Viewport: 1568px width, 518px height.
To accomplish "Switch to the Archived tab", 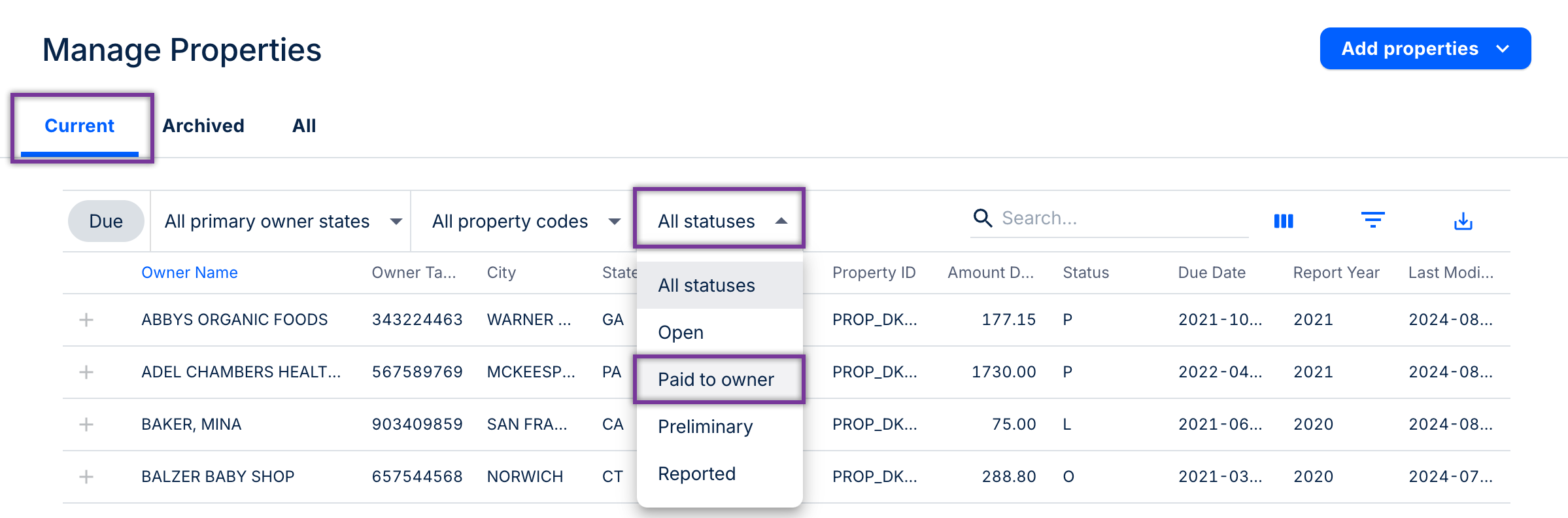I will click(203, 126).
